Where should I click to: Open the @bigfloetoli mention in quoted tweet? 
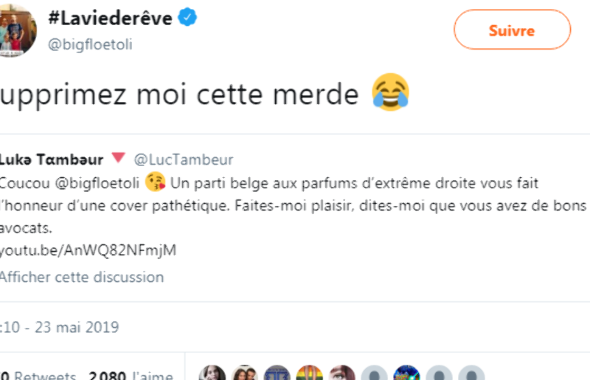pos(97,183)
